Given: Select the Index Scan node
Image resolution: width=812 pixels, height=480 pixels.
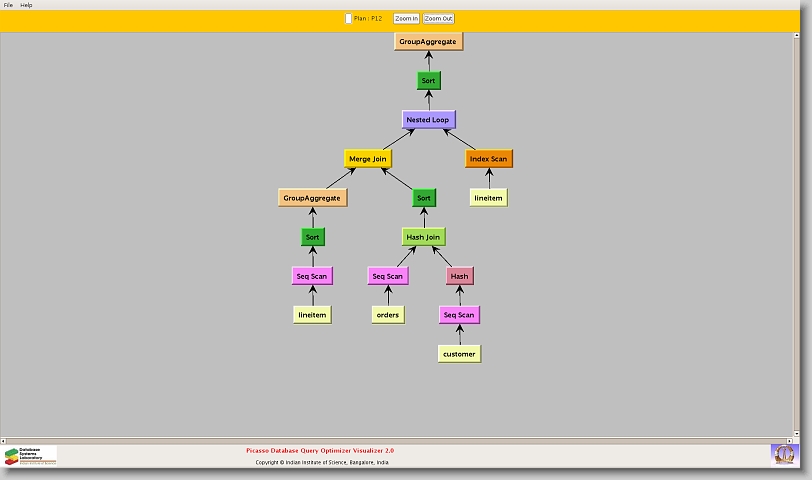Looking at the screenshot, I should click(489, 158).
